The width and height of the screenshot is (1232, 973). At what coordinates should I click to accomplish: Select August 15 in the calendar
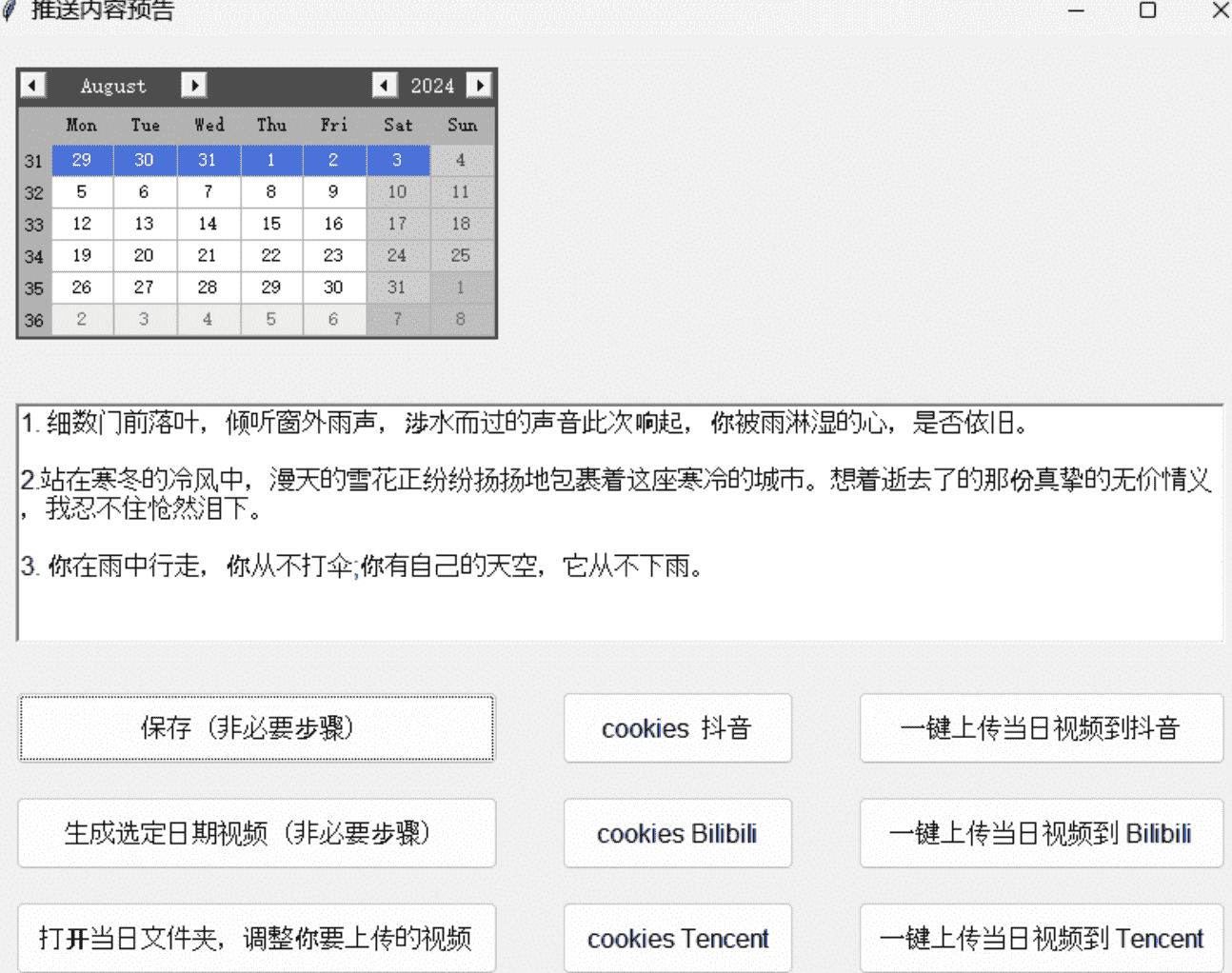(x=271, y=224)
